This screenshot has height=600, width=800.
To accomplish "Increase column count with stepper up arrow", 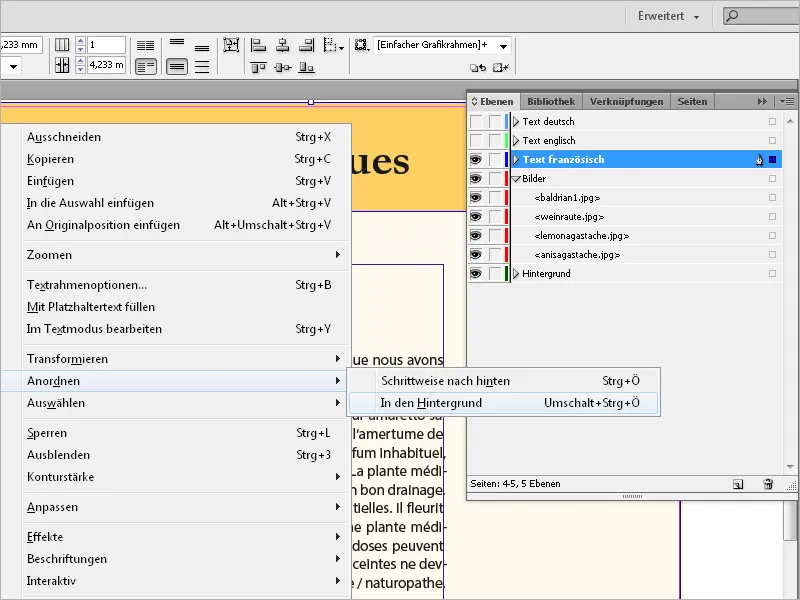I will 81,41.
